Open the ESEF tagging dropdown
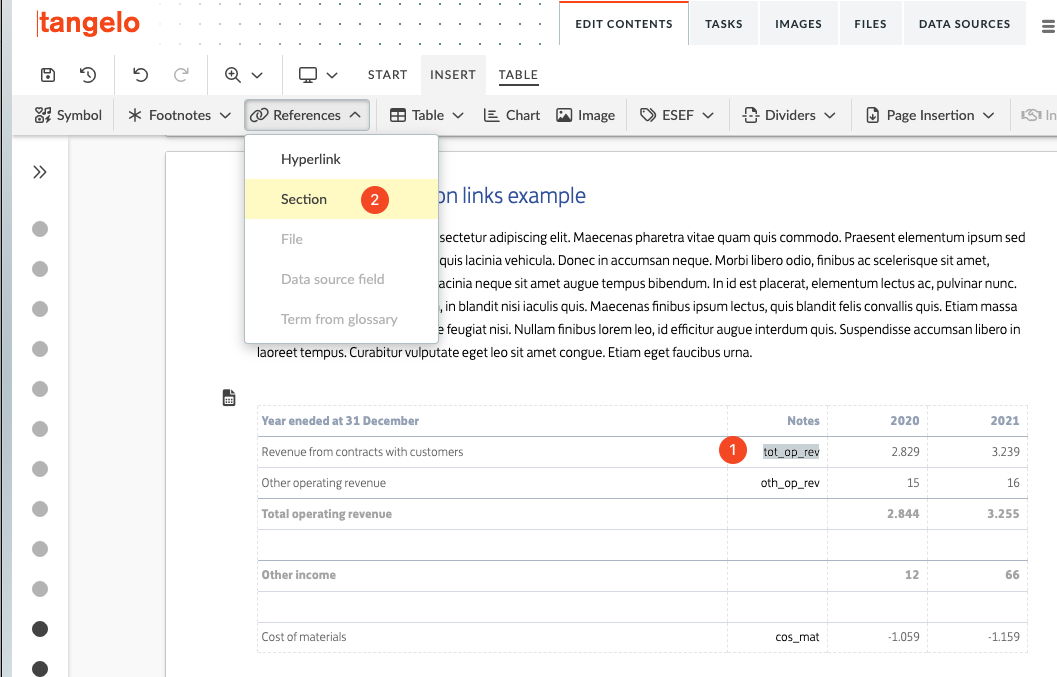The image size is (1057, 677). coord(677,115)
